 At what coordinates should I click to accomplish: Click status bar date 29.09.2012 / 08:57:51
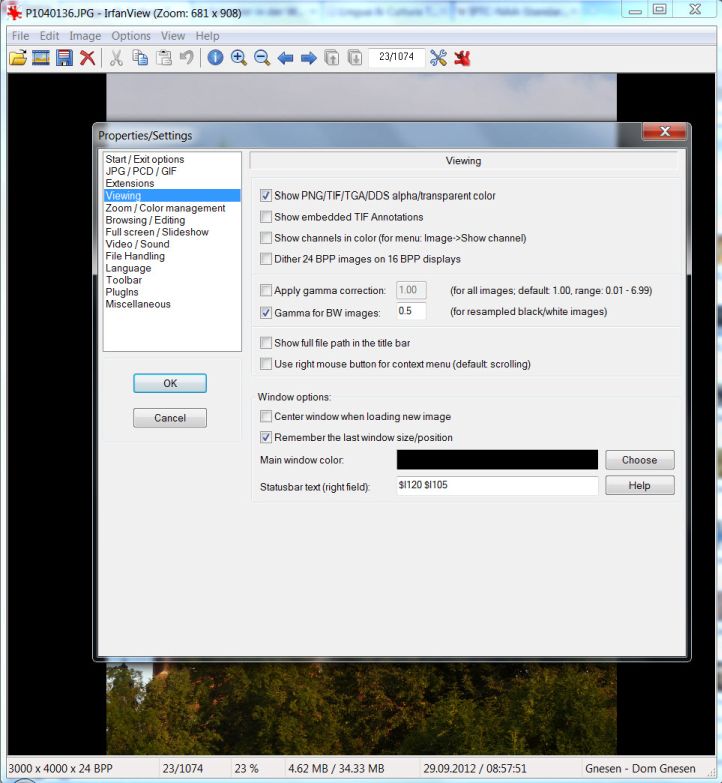pos(475,769)
